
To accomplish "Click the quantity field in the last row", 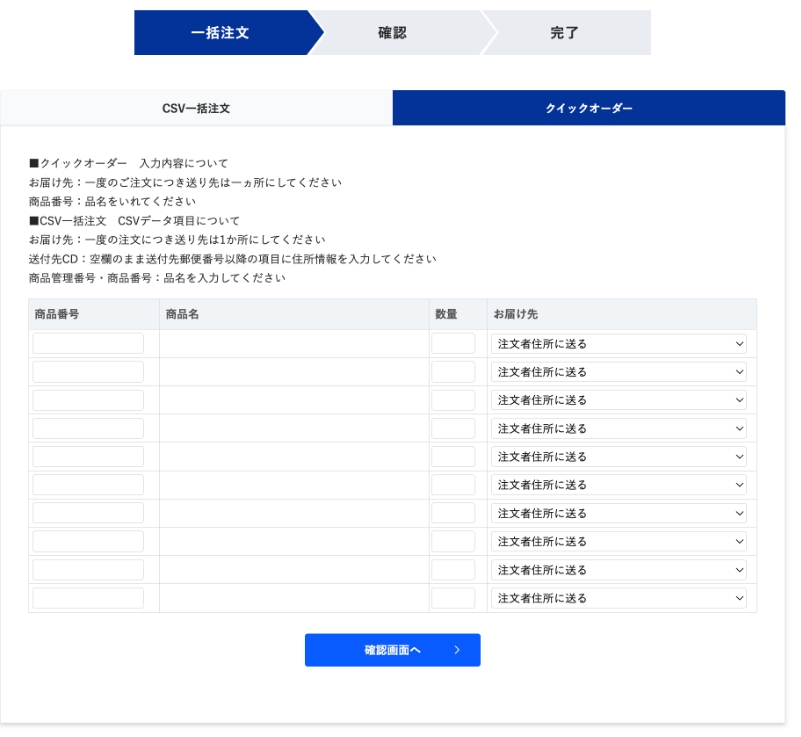I will (x=453, y=597).
